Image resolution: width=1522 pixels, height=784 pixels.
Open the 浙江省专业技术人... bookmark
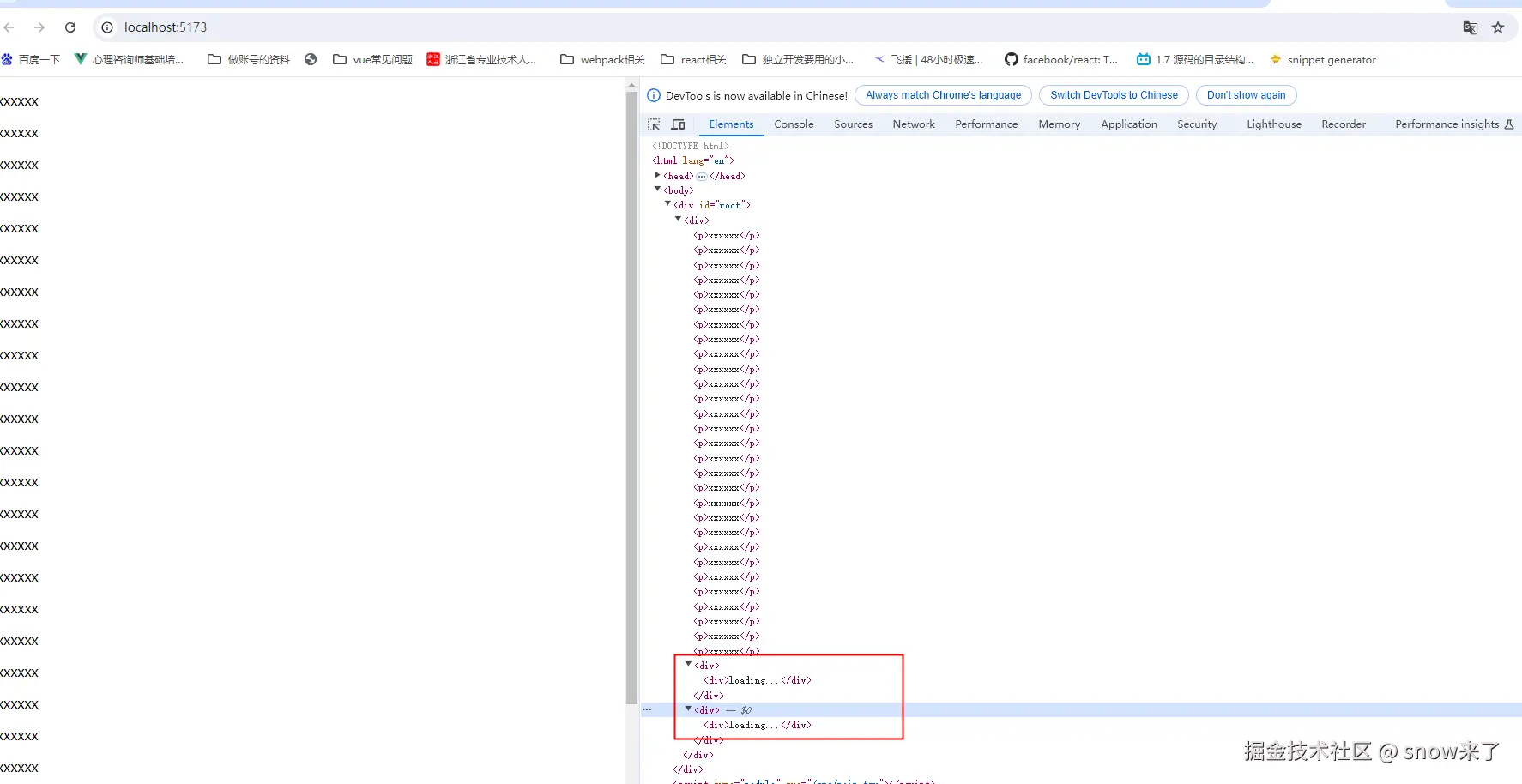point(481,59)
